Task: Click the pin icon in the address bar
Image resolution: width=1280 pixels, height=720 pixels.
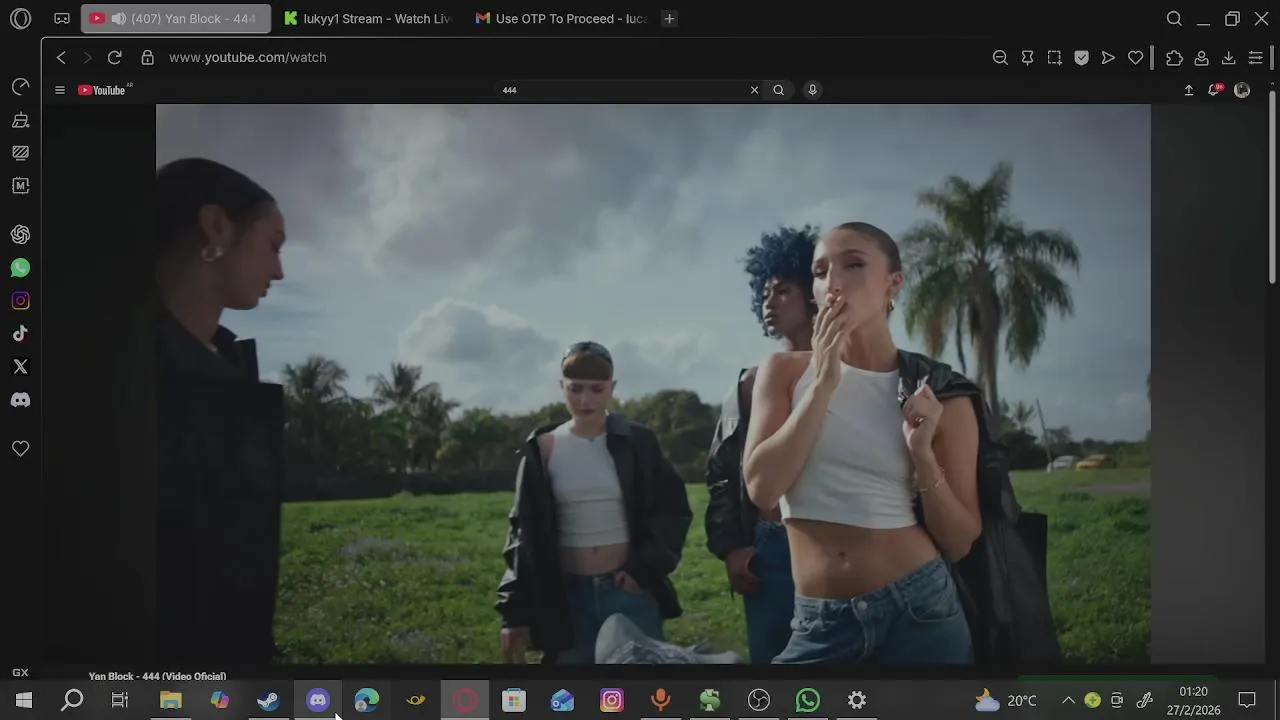Action: pos(1027,58)
